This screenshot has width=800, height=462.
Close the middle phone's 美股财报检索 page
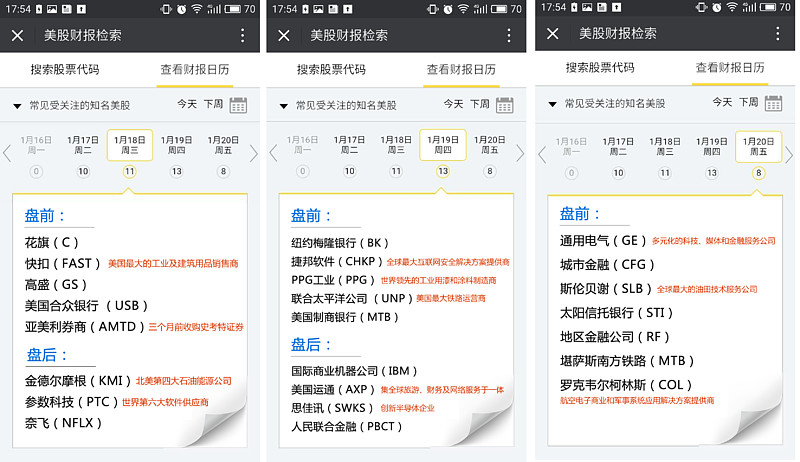[x=284, y=35]
